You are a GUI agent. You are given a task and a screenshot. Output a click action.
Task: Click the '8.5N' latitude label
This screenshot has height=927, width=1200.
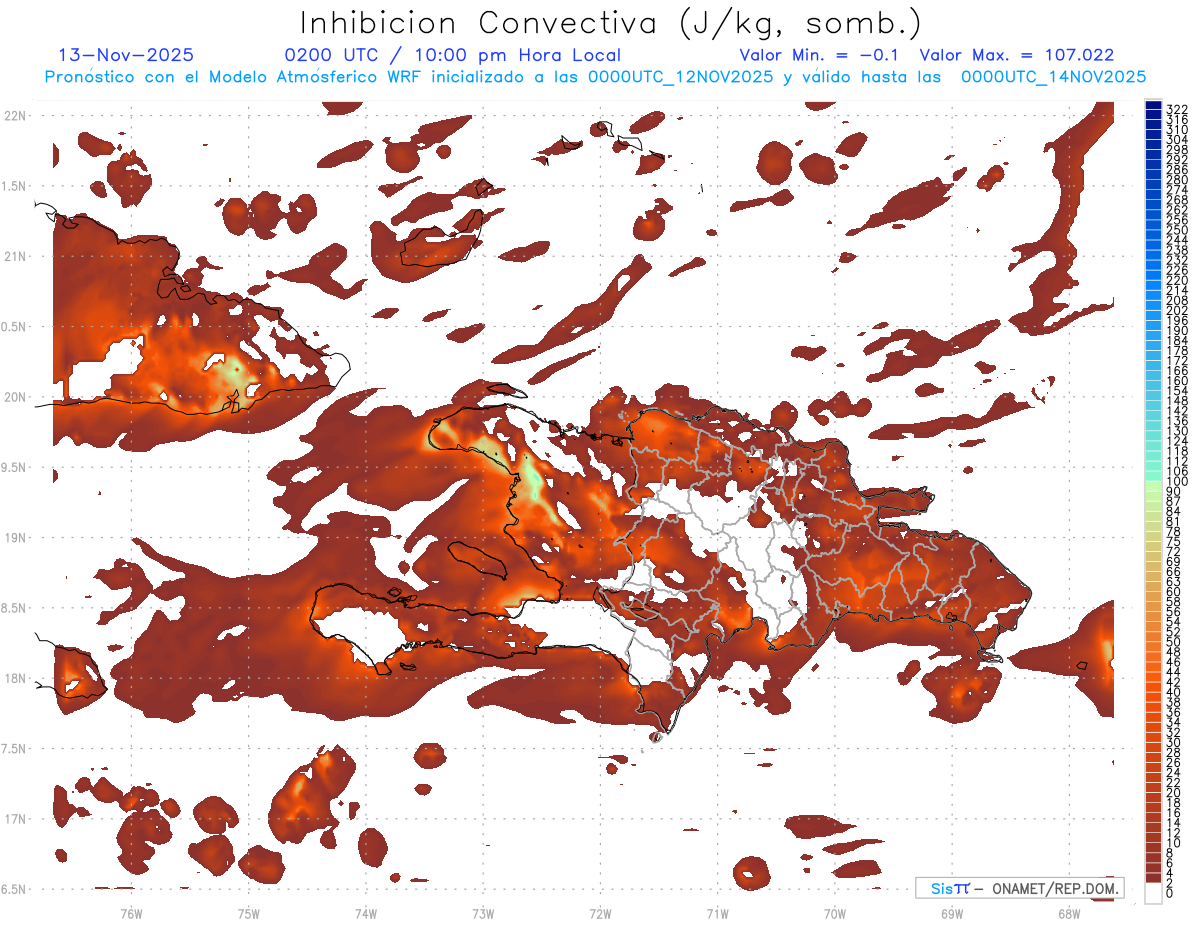click(x=15, y=608)
